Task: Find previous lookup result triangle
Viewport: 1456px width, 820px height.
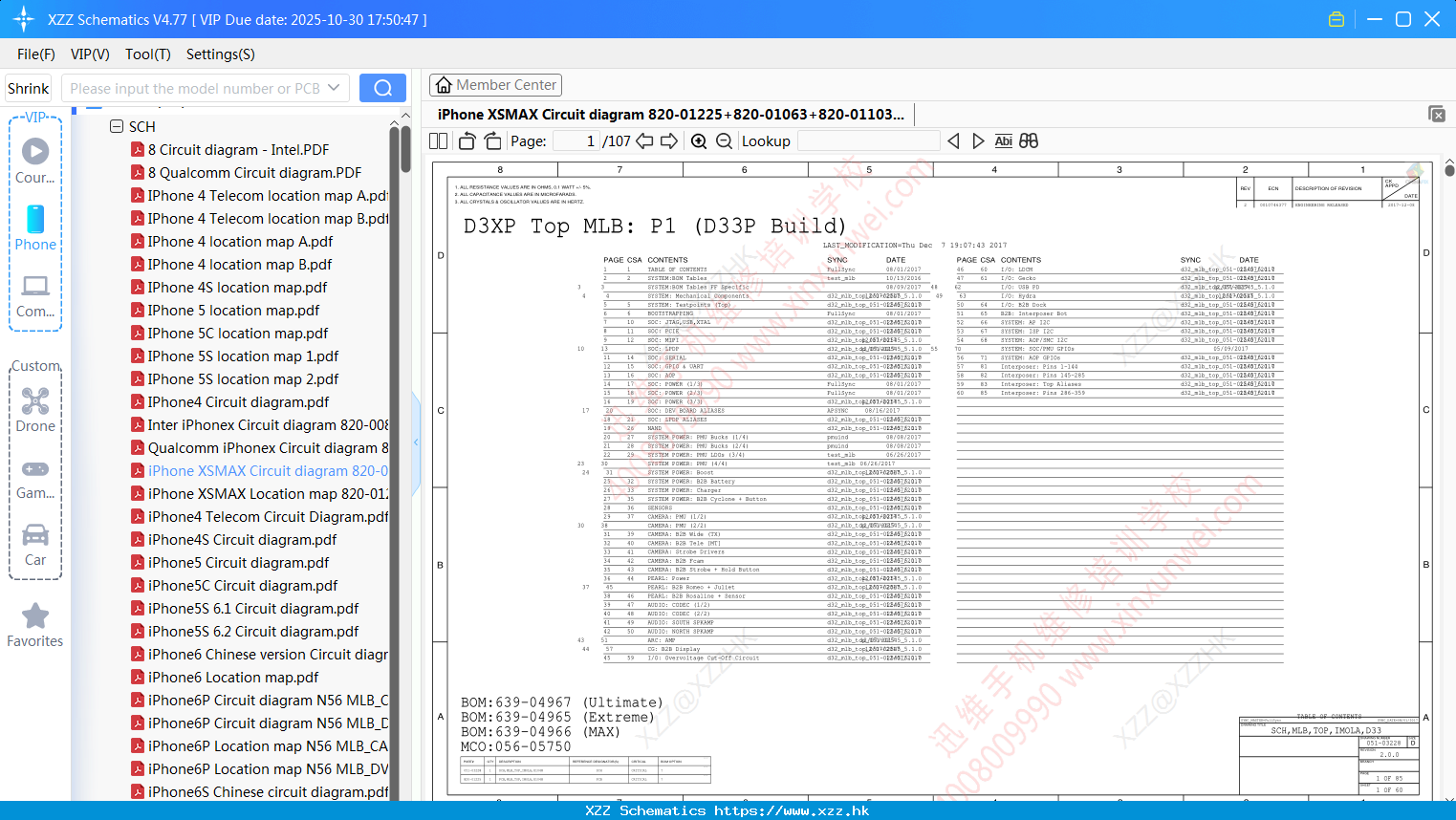Action: click(953, 141)
